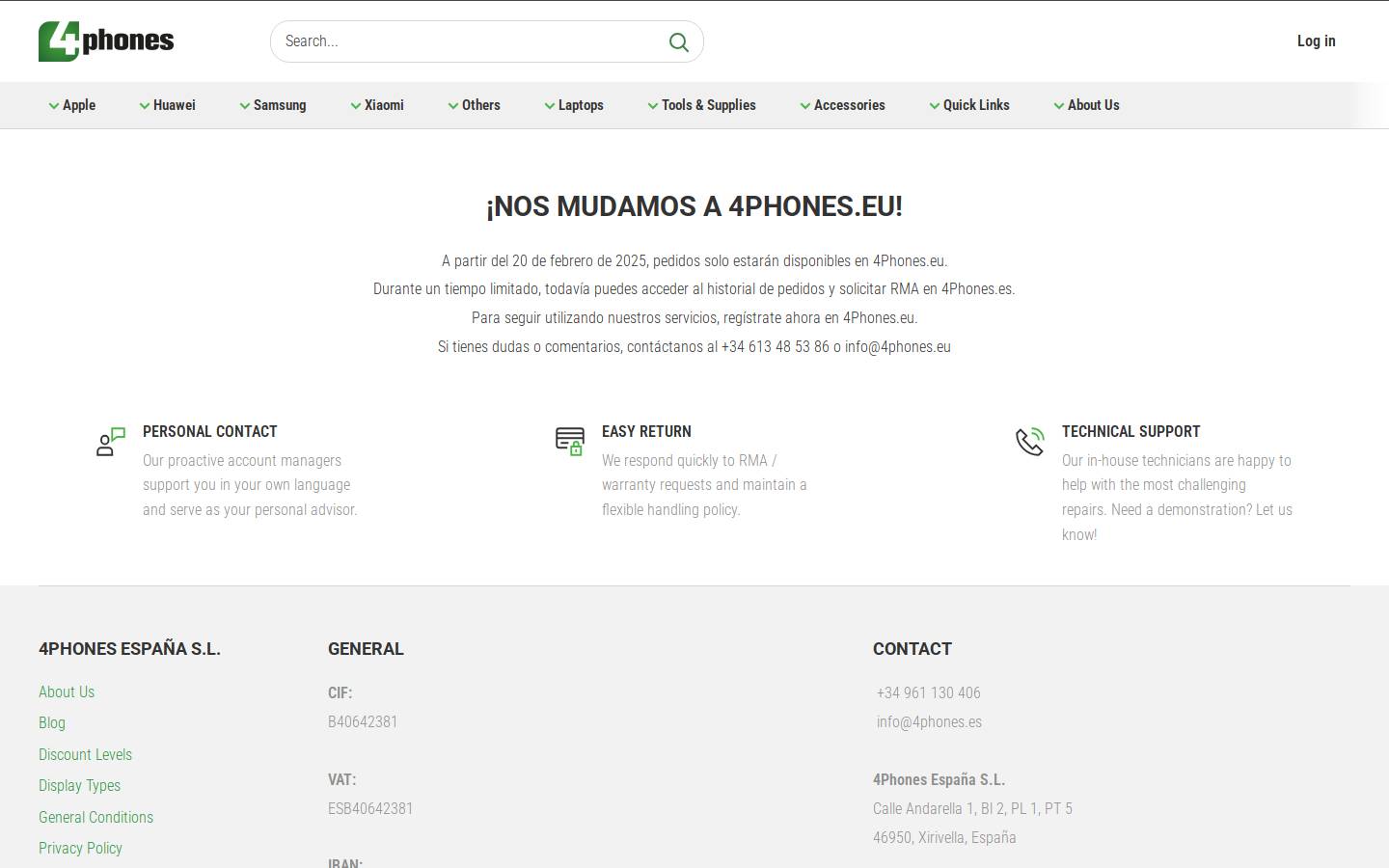The image size is (1389, 868).
Task: Open the Blog footer link
Action: click(x=52, y=722)
